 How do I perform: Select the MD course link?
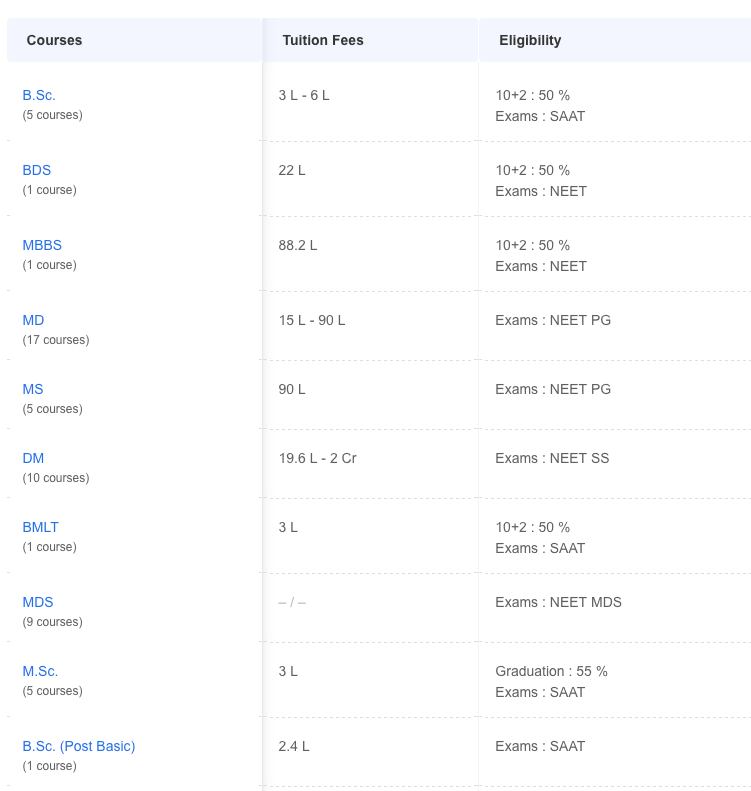pyautogui.click(x=33, y=320)
